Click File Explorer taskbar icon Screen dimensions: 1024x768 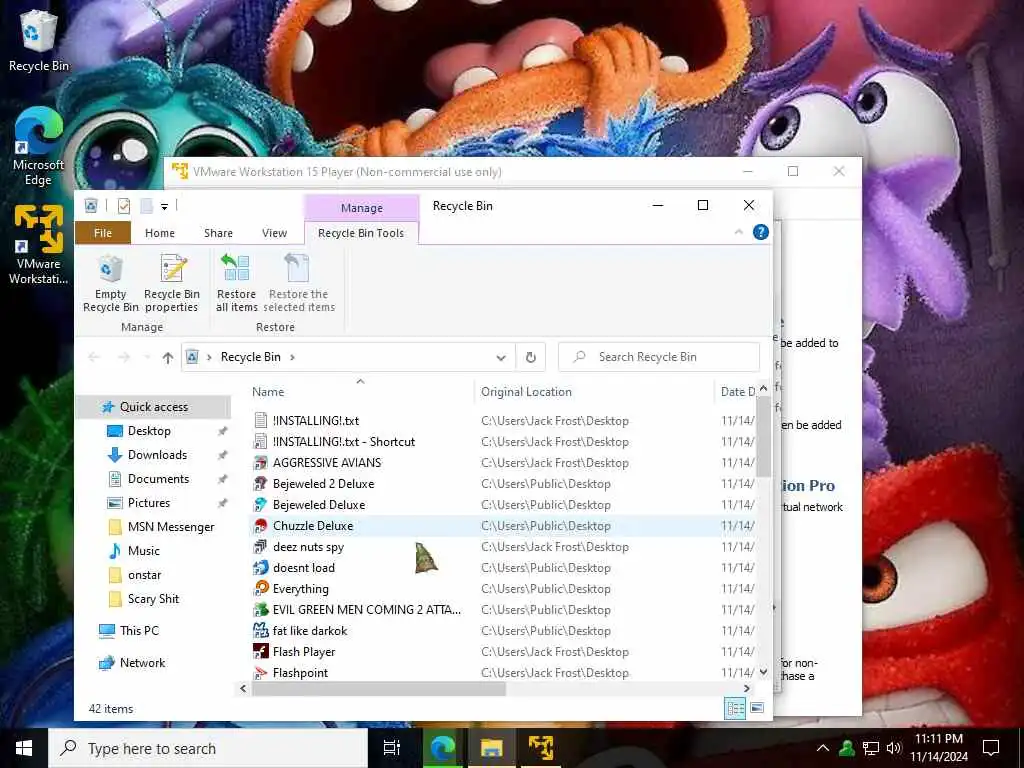[491, 748]
